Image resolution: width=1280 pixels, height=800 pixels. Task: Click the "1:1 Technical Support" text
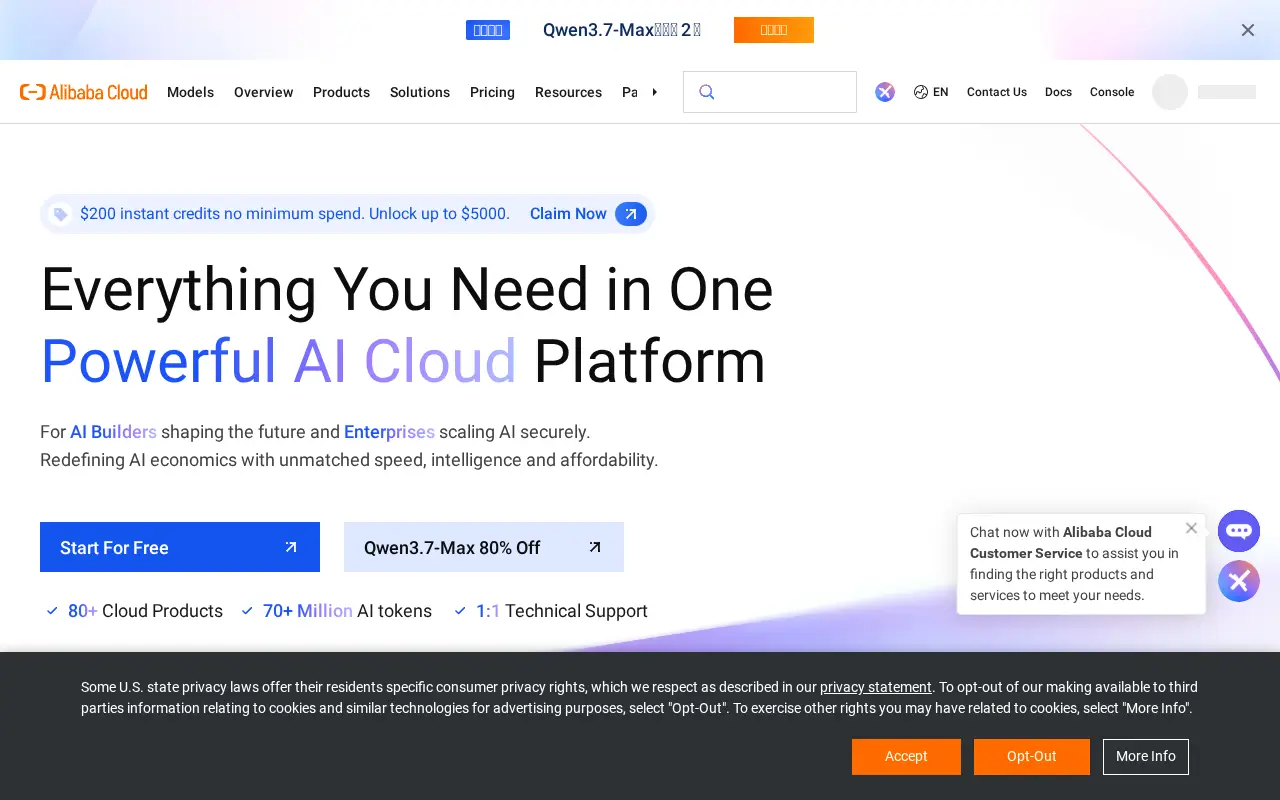tap(562, 611)
